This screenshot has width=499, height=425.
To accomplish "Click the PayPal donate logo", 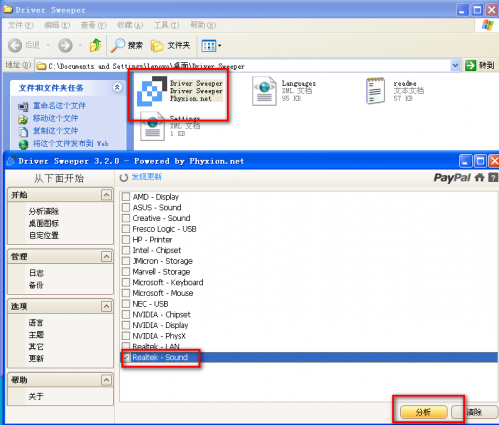I will click(452, 178).
